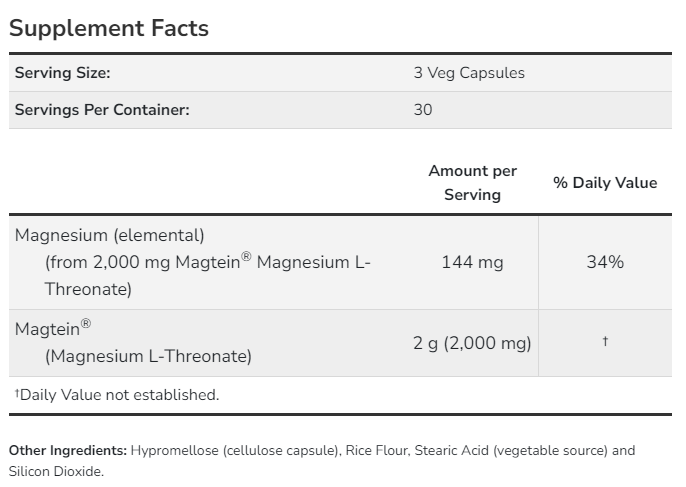Click the Other Ingredients bold label
The image size is (686, 487).
click(x=69, y=451)
